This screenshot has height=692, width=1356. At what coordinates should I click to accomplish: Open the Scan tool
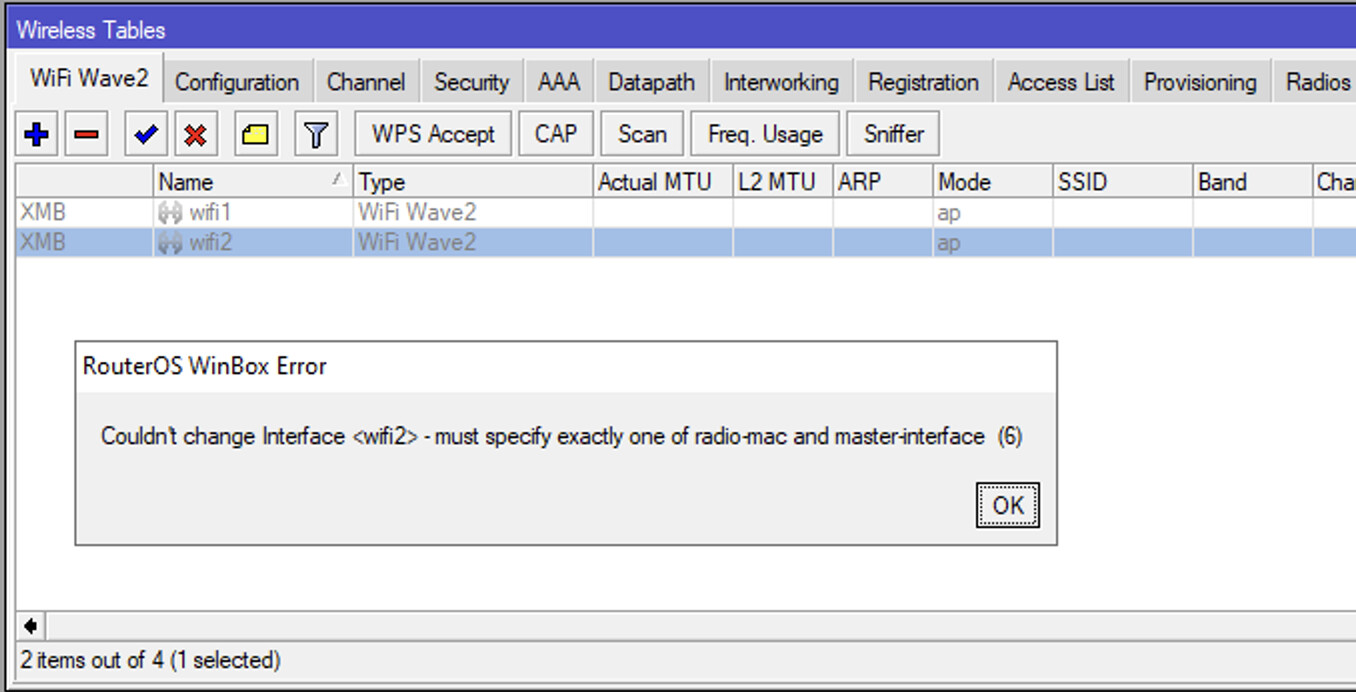[x=642, y=134]
